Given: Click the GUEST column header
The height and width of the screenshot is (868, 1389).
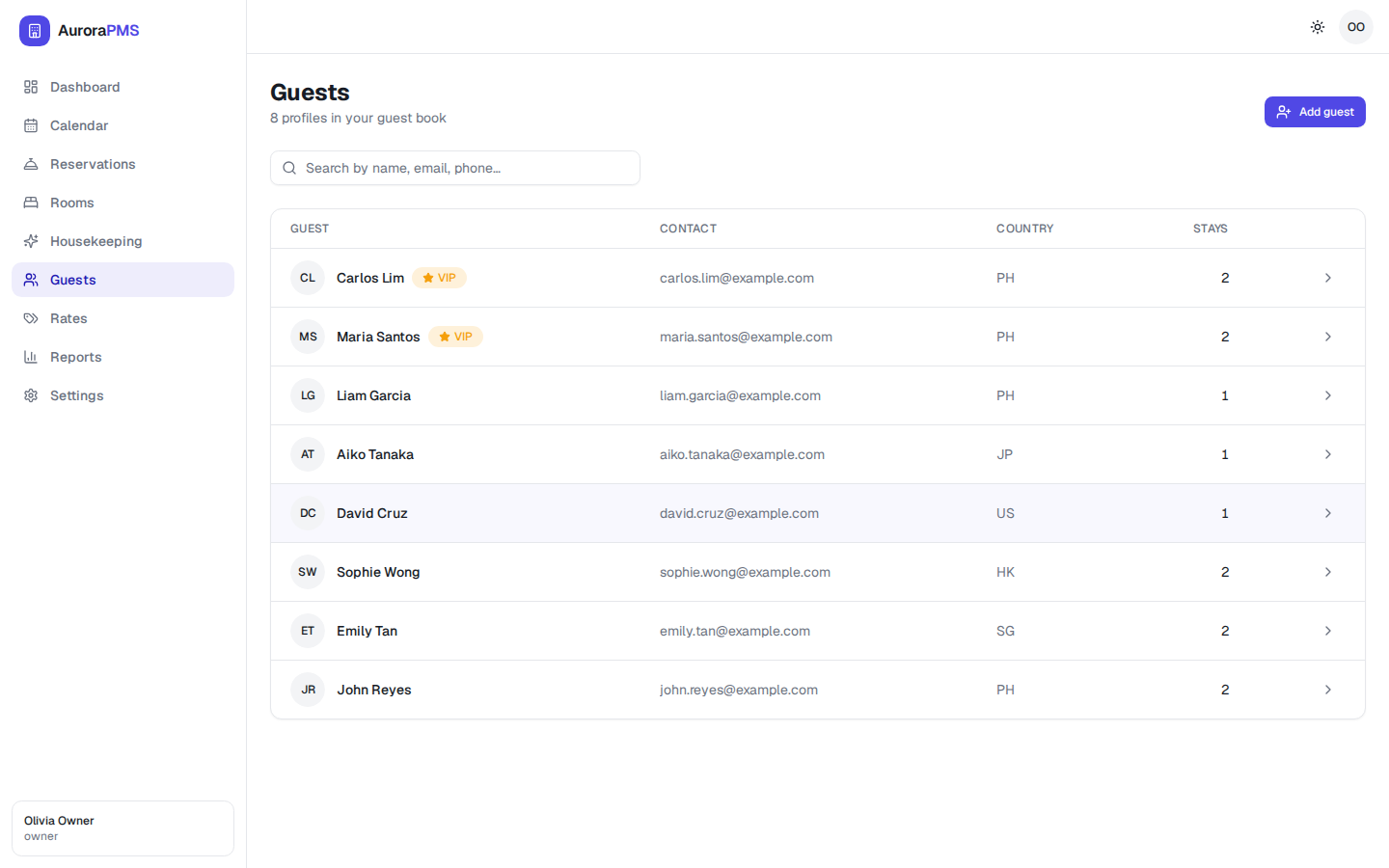Looking at the screenshot, I should [x=310, y=229].
